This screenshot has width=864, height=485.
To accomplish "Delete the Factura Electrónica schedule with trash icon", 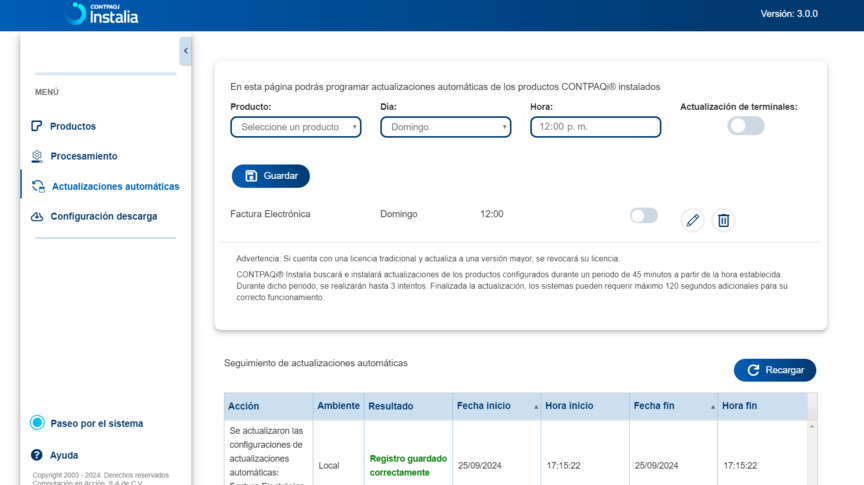I will pos(723,220).
